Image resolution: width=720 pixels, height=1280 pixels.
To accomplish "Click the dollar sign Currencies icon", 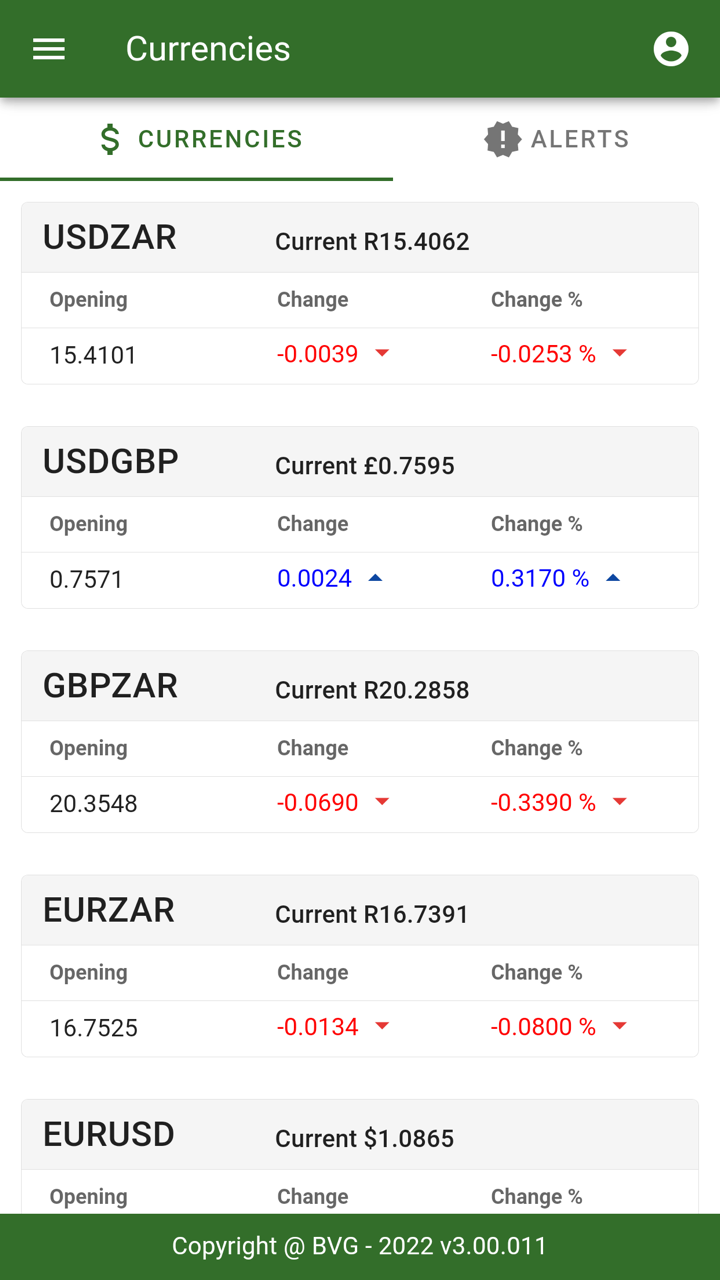I will coord(111,139).
